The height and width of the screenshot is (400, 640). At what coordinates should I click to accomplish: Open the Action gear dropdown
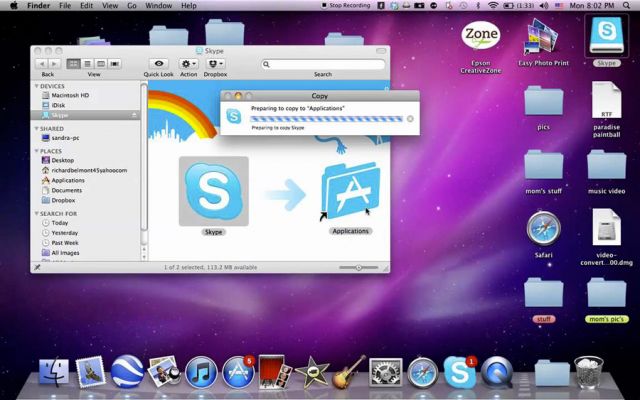click(x=189, y=64)
